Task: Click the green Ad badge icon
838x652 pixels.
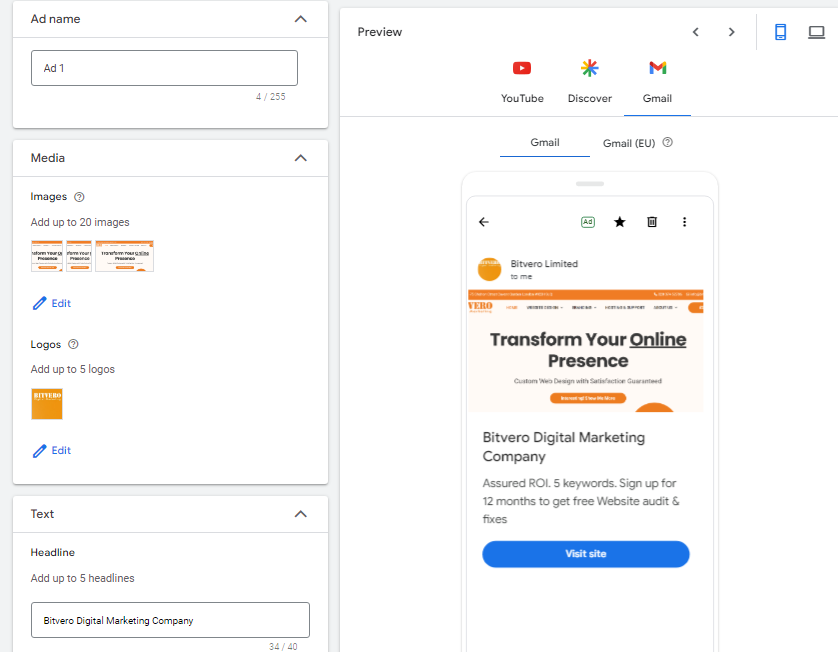Action: 587,222
